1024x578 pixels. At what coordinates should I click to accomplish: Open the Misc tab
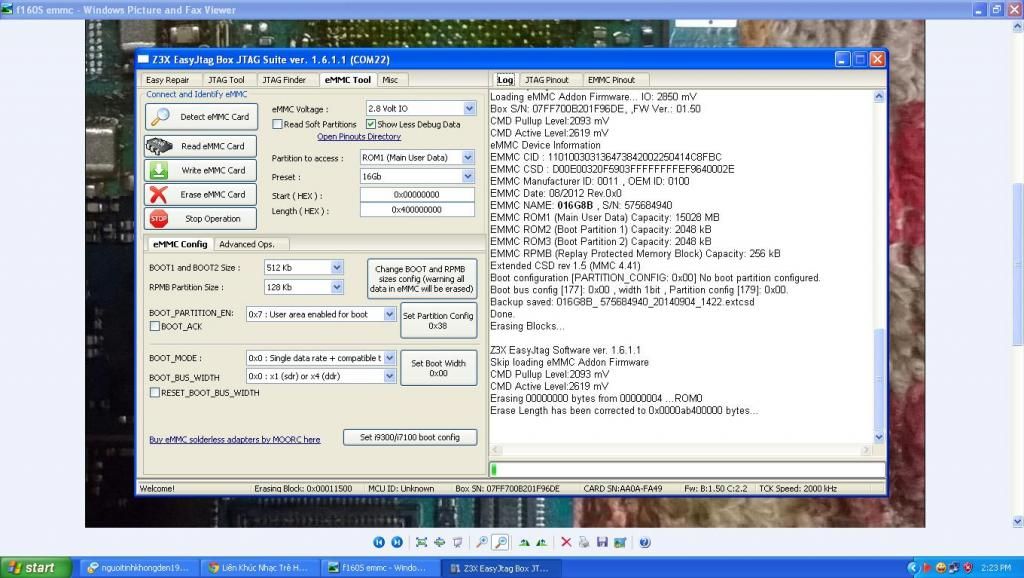coord(390,80)
